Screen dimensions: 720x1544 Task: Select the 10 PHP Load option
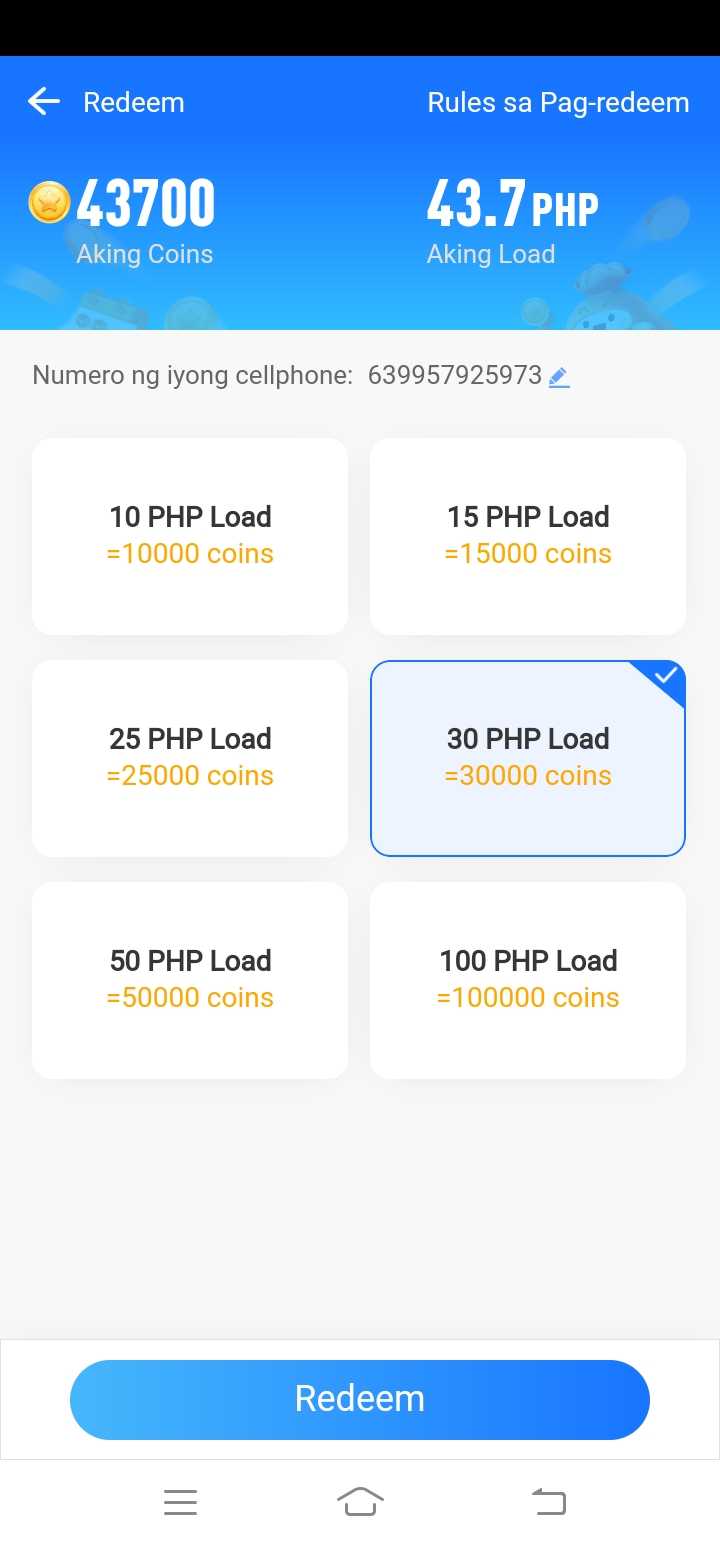tap(190, 536)
